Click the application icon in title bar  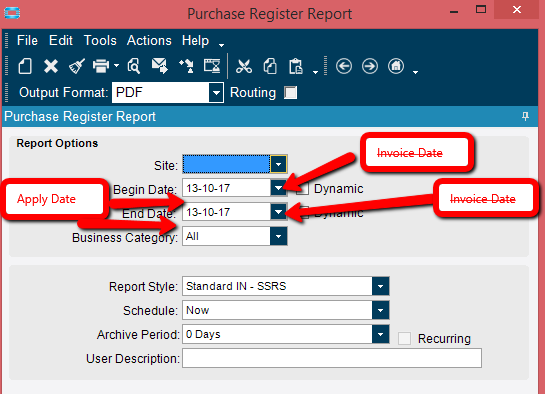pyautogui.click(x=12, y=13)
